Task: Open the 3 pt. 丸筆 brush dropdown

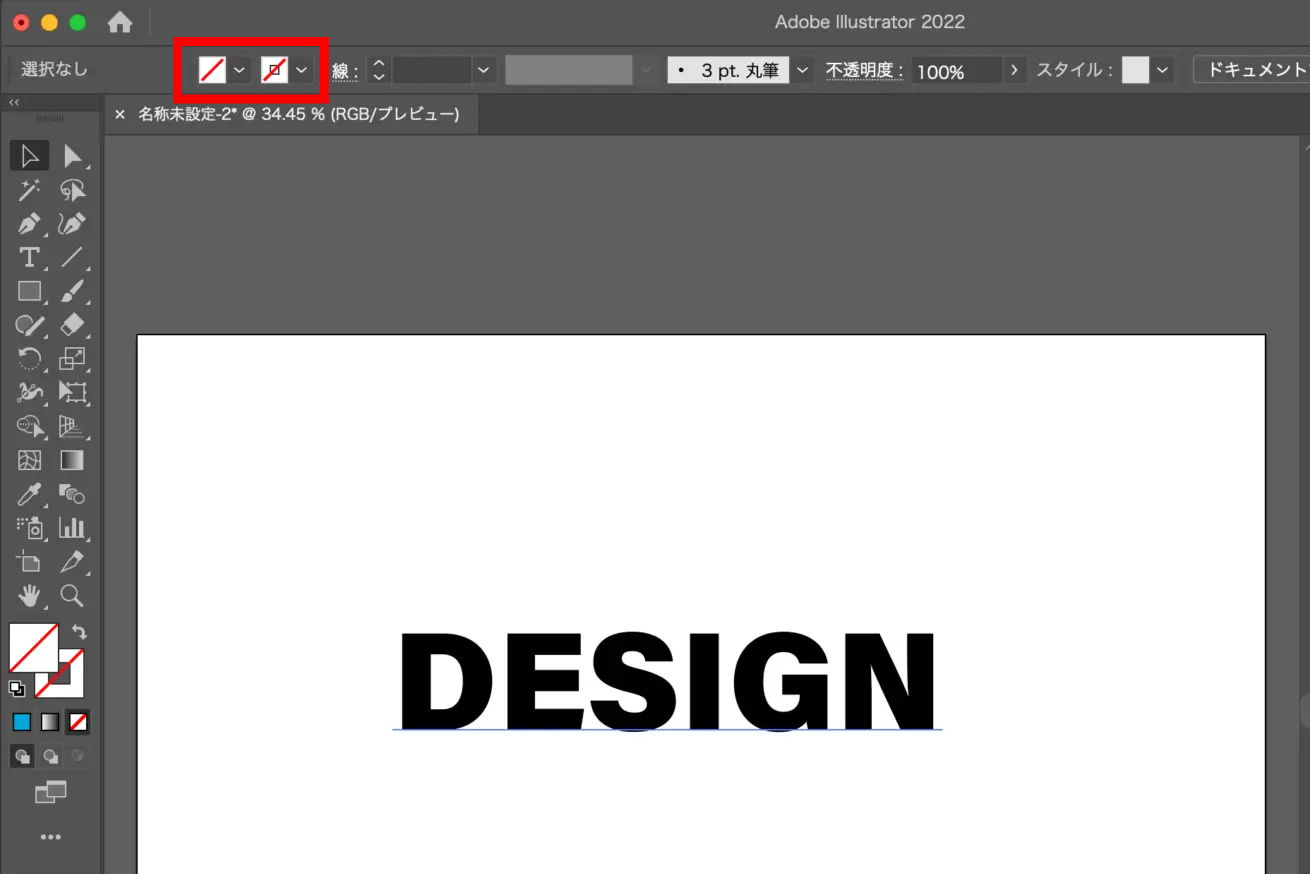Action: pyautogui.click(x=802, y=70)
